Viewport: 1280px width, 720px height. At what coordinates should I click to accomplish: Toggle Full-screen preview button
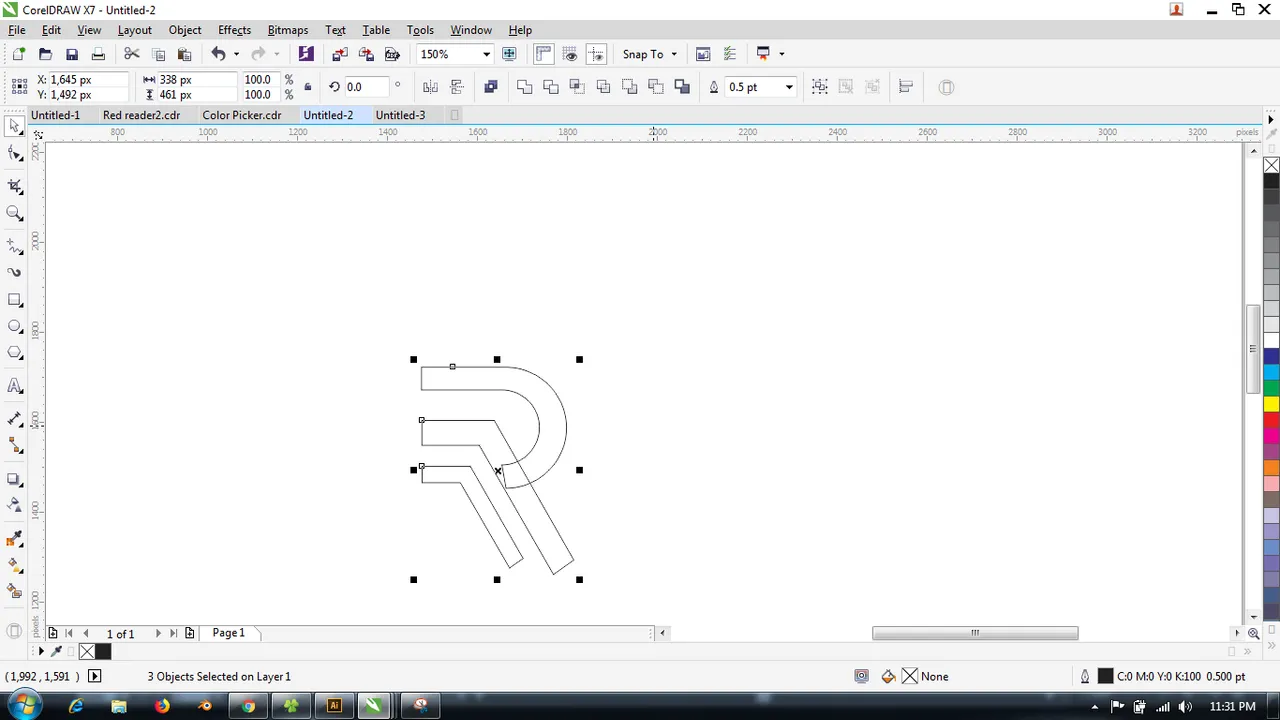[509, 54]
